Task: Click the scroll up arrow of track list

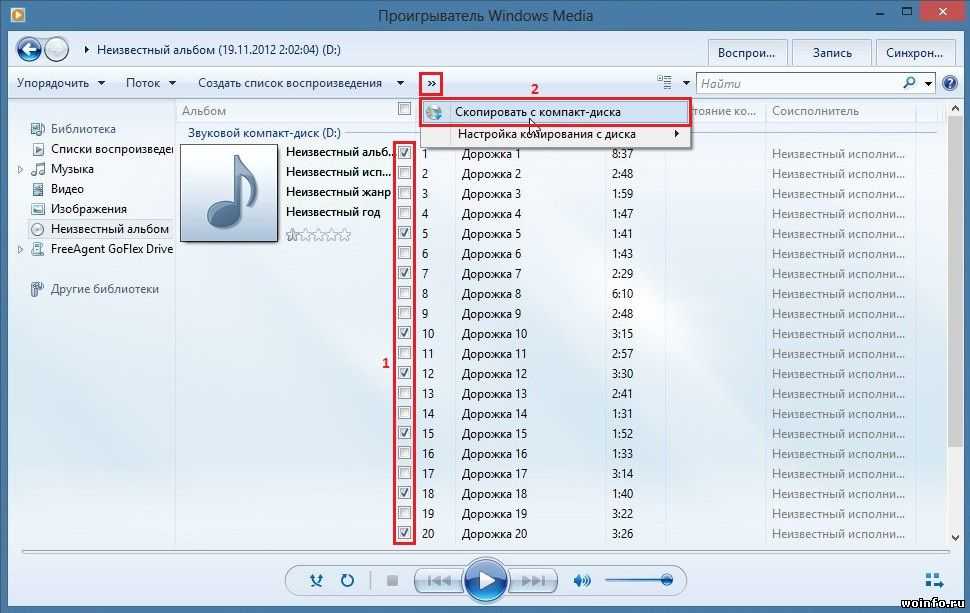Action: [955, 108]
